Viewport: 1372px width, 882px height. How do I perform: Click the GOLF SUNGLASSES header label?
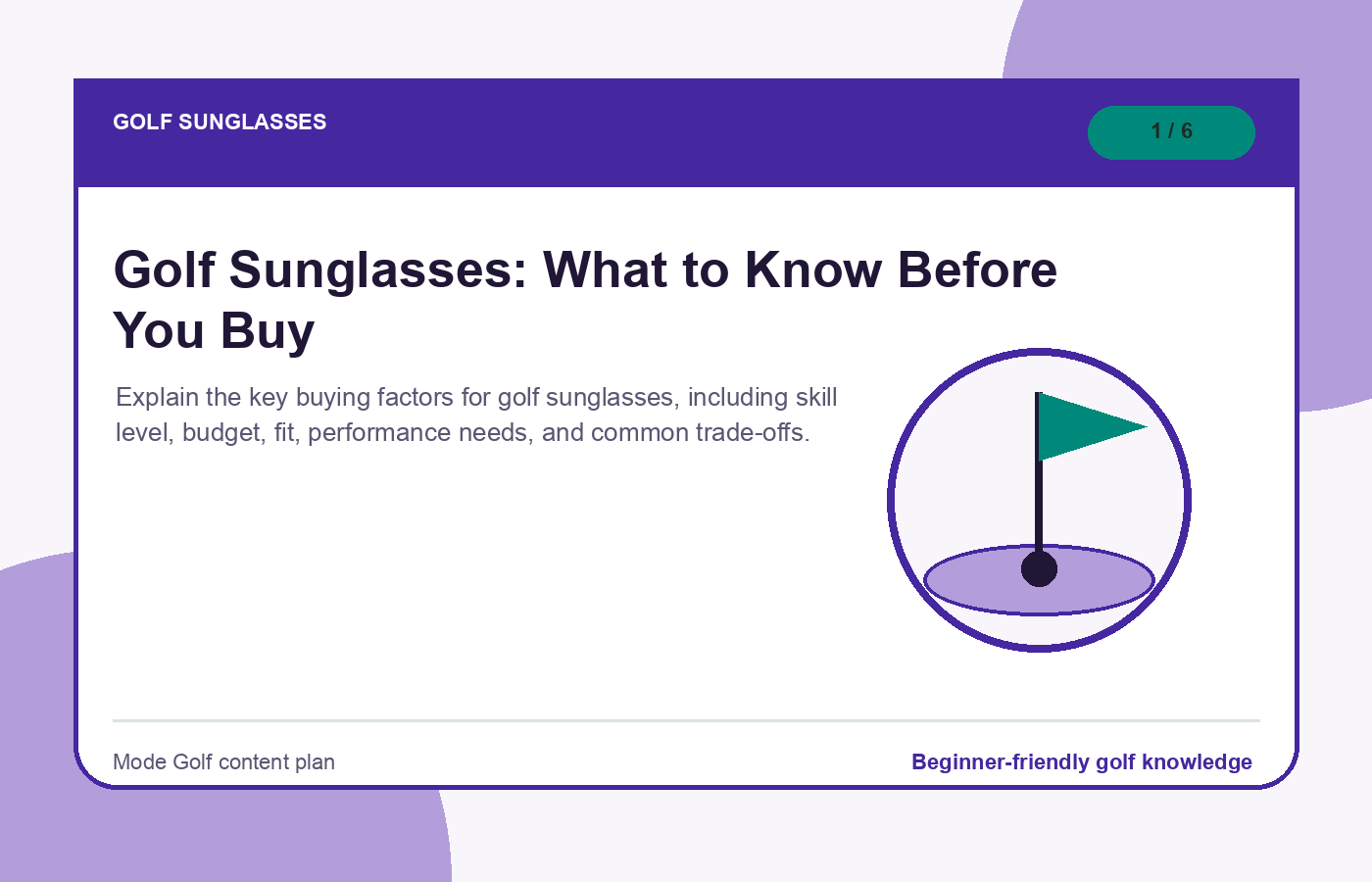pos(220,122)
